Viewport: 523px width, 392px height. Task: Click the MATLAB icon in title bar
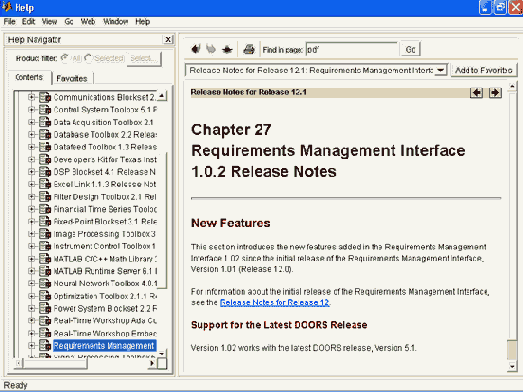tap(7, 7)
